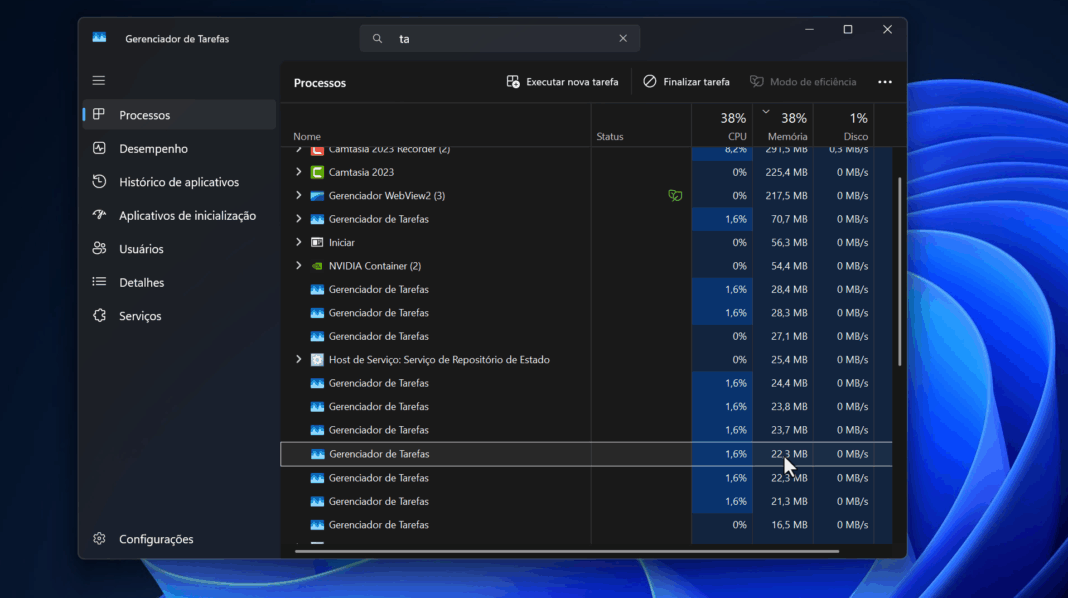Focus the search field containing "ta"
1068x598 pixels.
point(500,39)
